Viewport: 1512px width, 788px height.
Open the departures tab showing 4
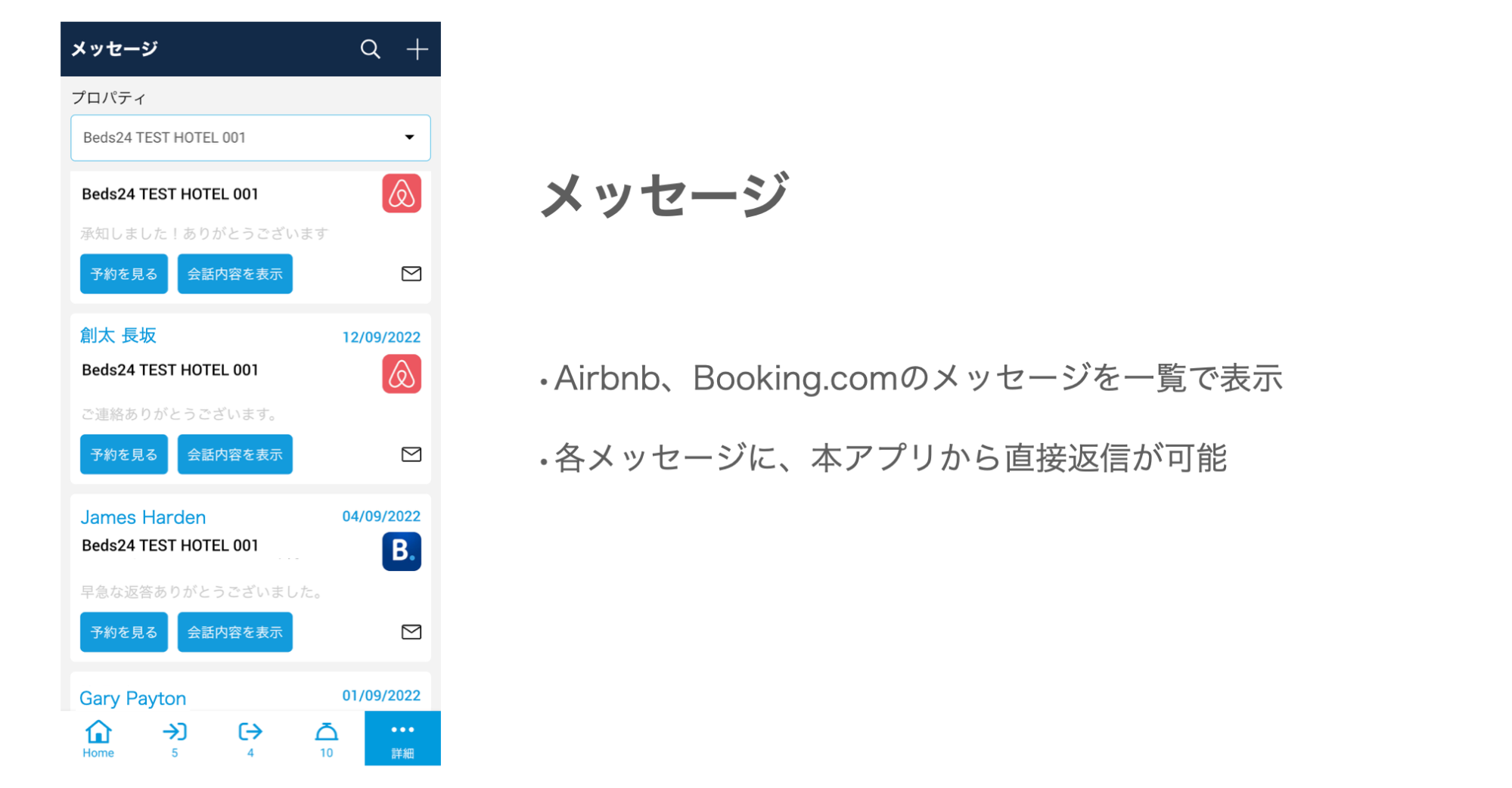[x=250, y=738]
